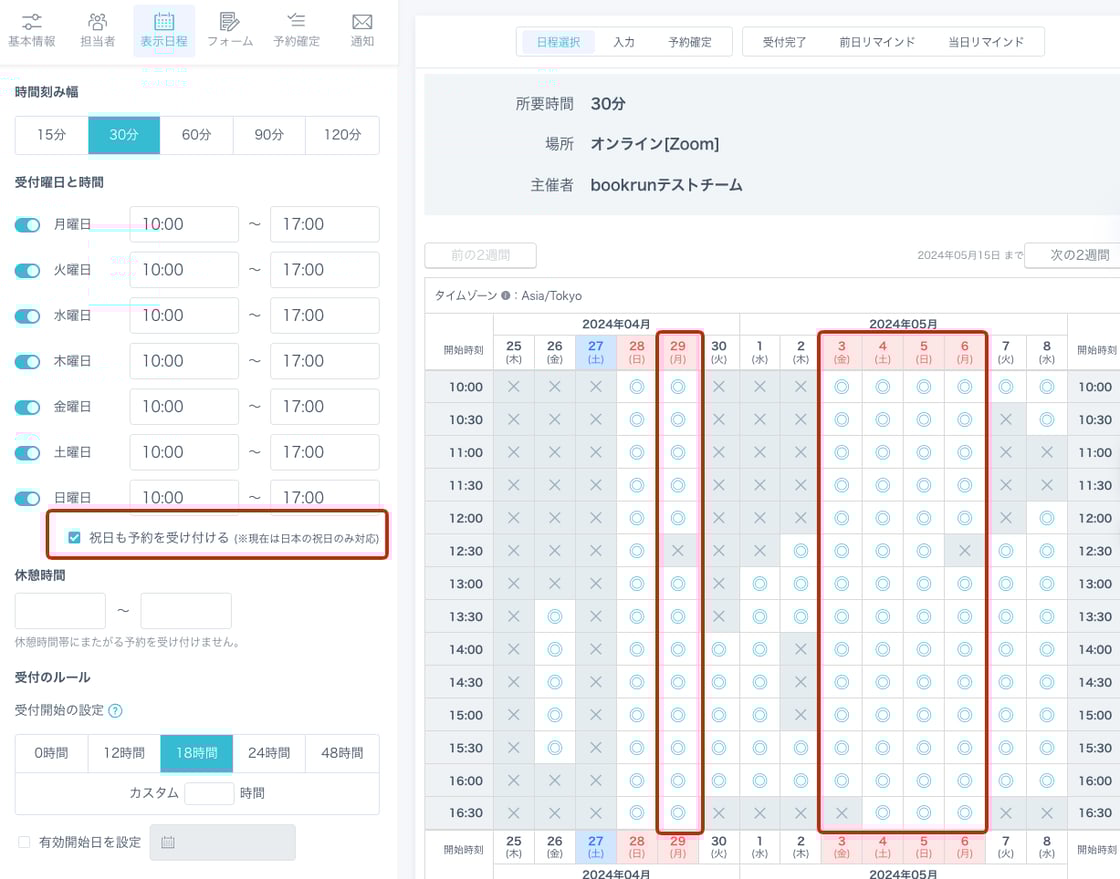Select 60分 time interval
The width and height of the screenshot is (1120, 879).
click(x=197, y=135)
